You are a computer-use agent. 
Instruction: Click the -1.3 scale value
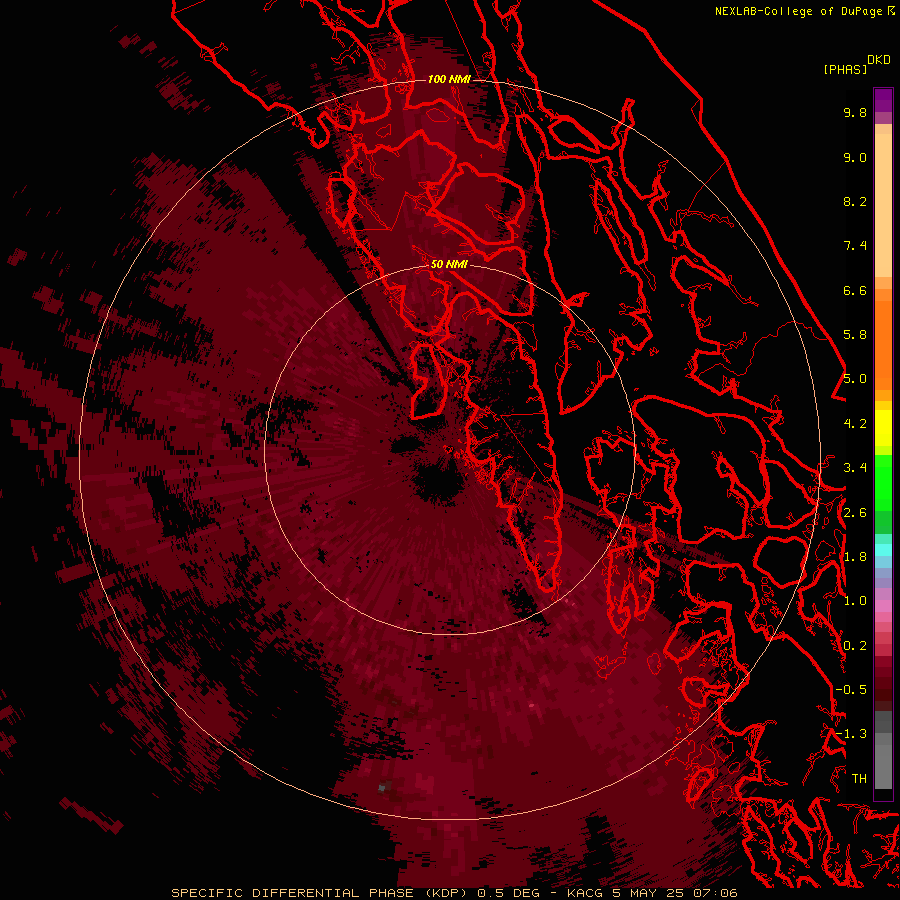click(851, 734)
